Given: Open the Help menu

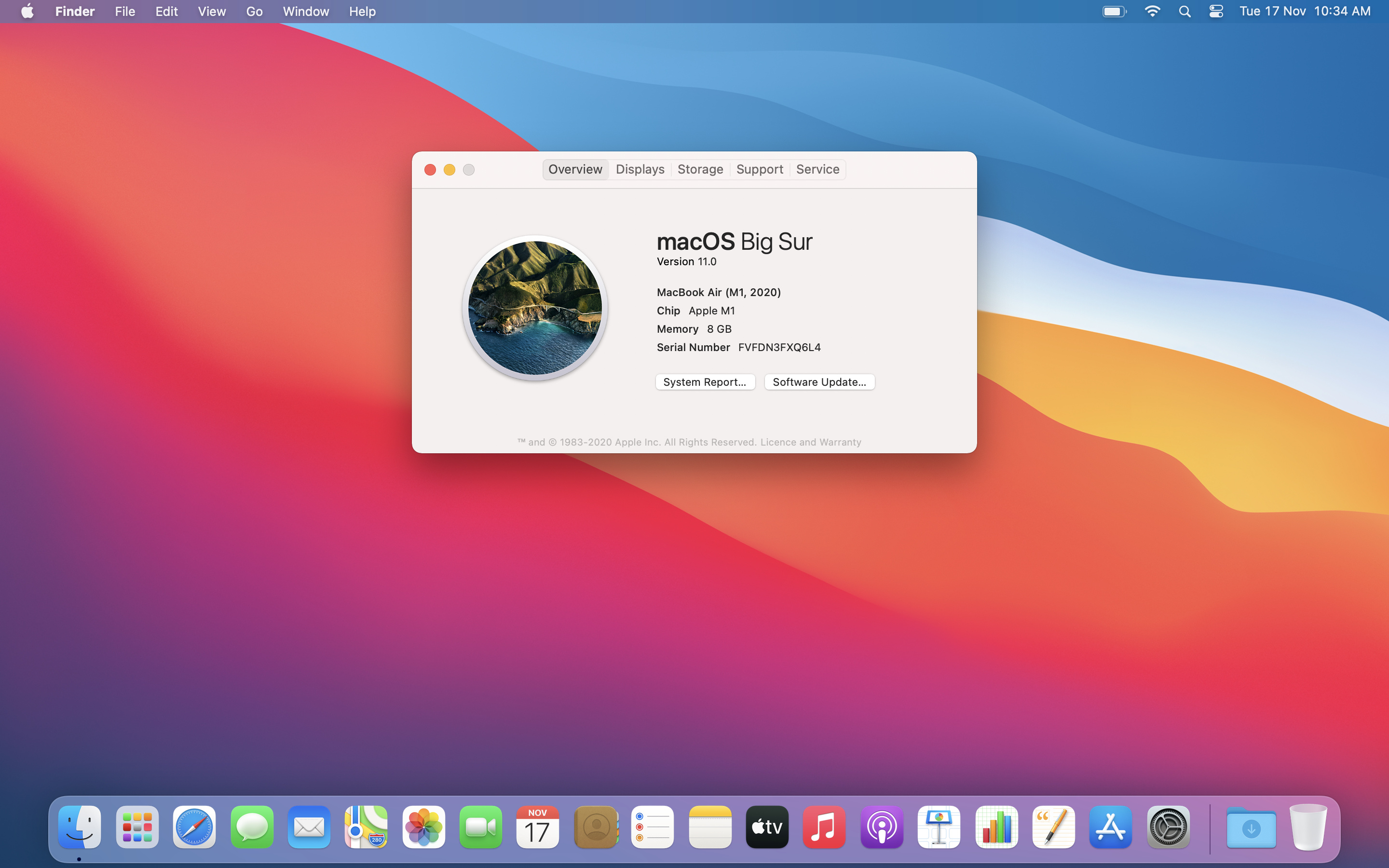Looking at the screenshot, I should click(x=362, y=12).
